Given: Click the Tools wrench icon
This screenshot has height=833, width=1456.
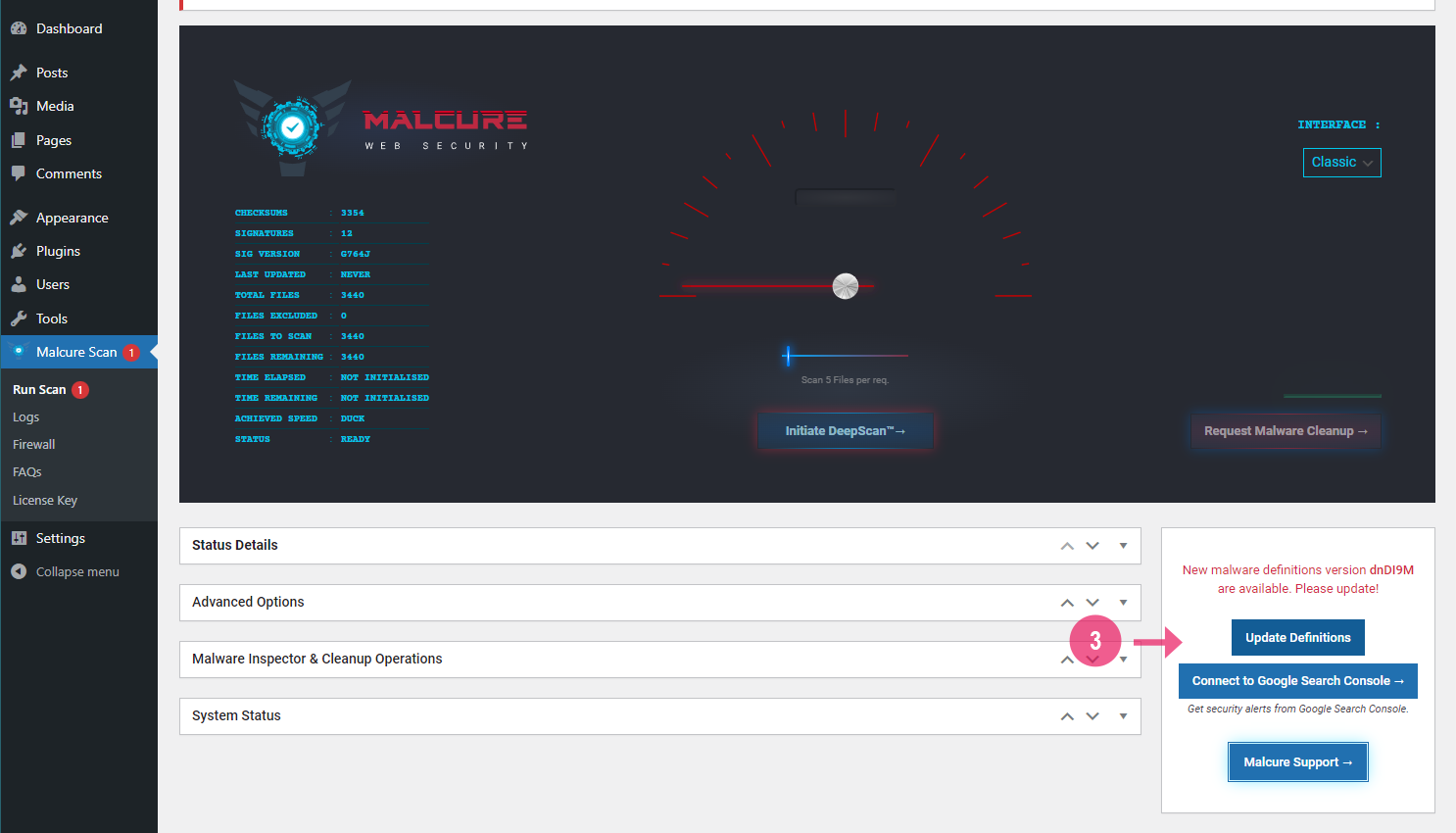Looking at the screenshot, I should pyautogui.click(x=19, y=318).
